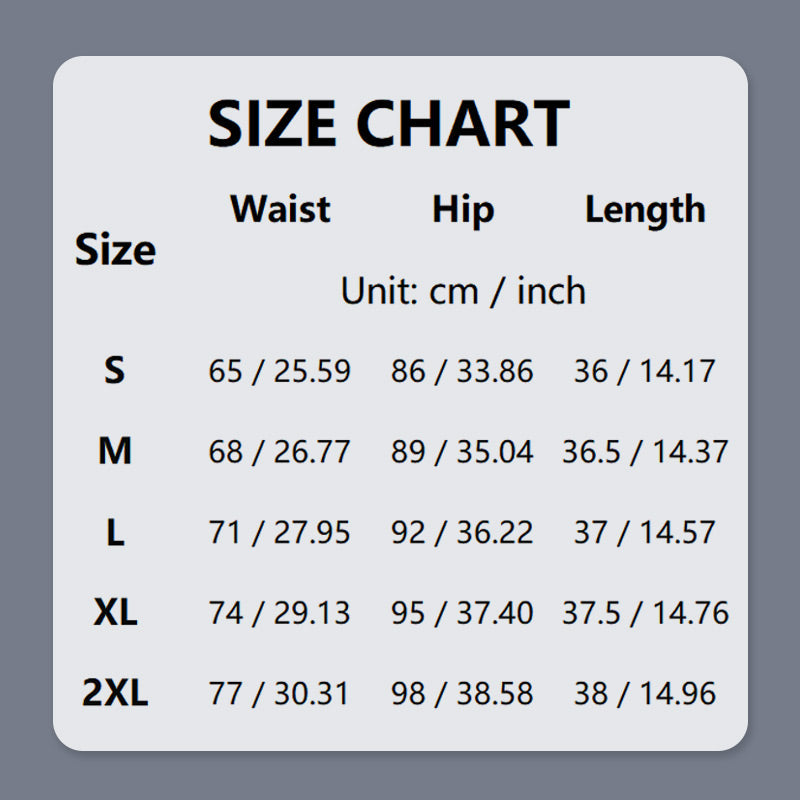Click the Size row header label
Image resolution: width=800 pixels, height=800 pixels.
115,250
